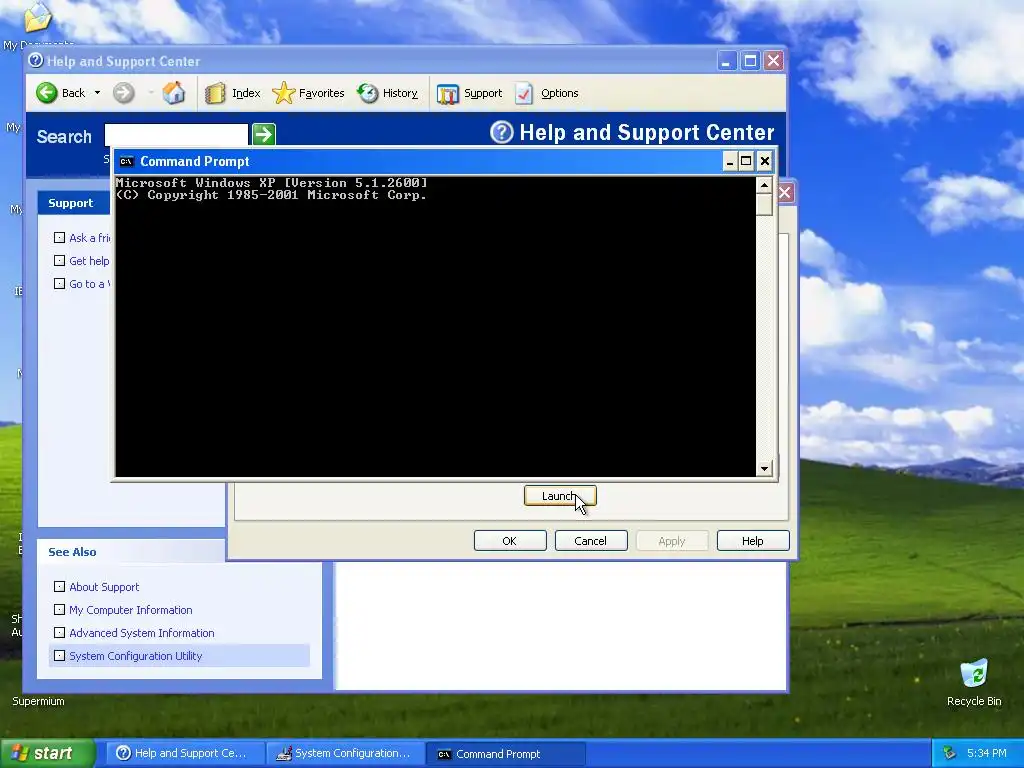Screen dimensions: 1024x768
Task: Click the green Back arrow in Help Center
Action: pos(46,93)
